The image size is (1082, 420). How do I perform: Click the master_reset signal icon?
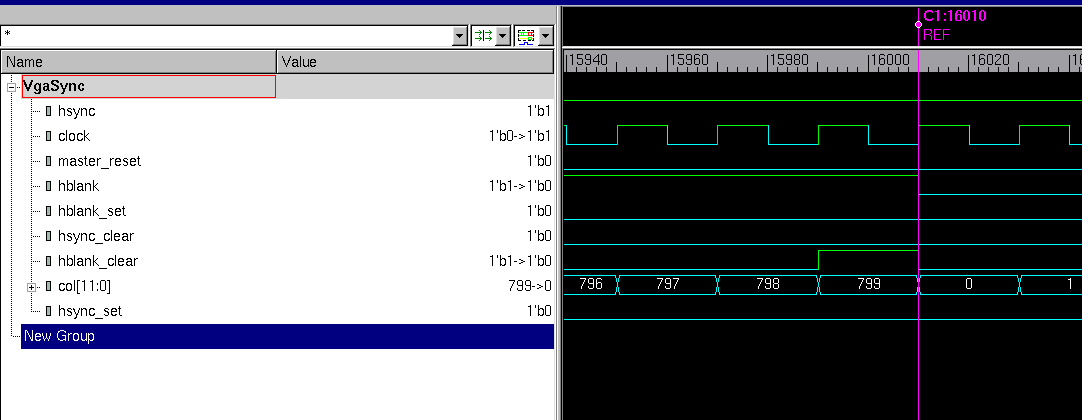point(48,161)
